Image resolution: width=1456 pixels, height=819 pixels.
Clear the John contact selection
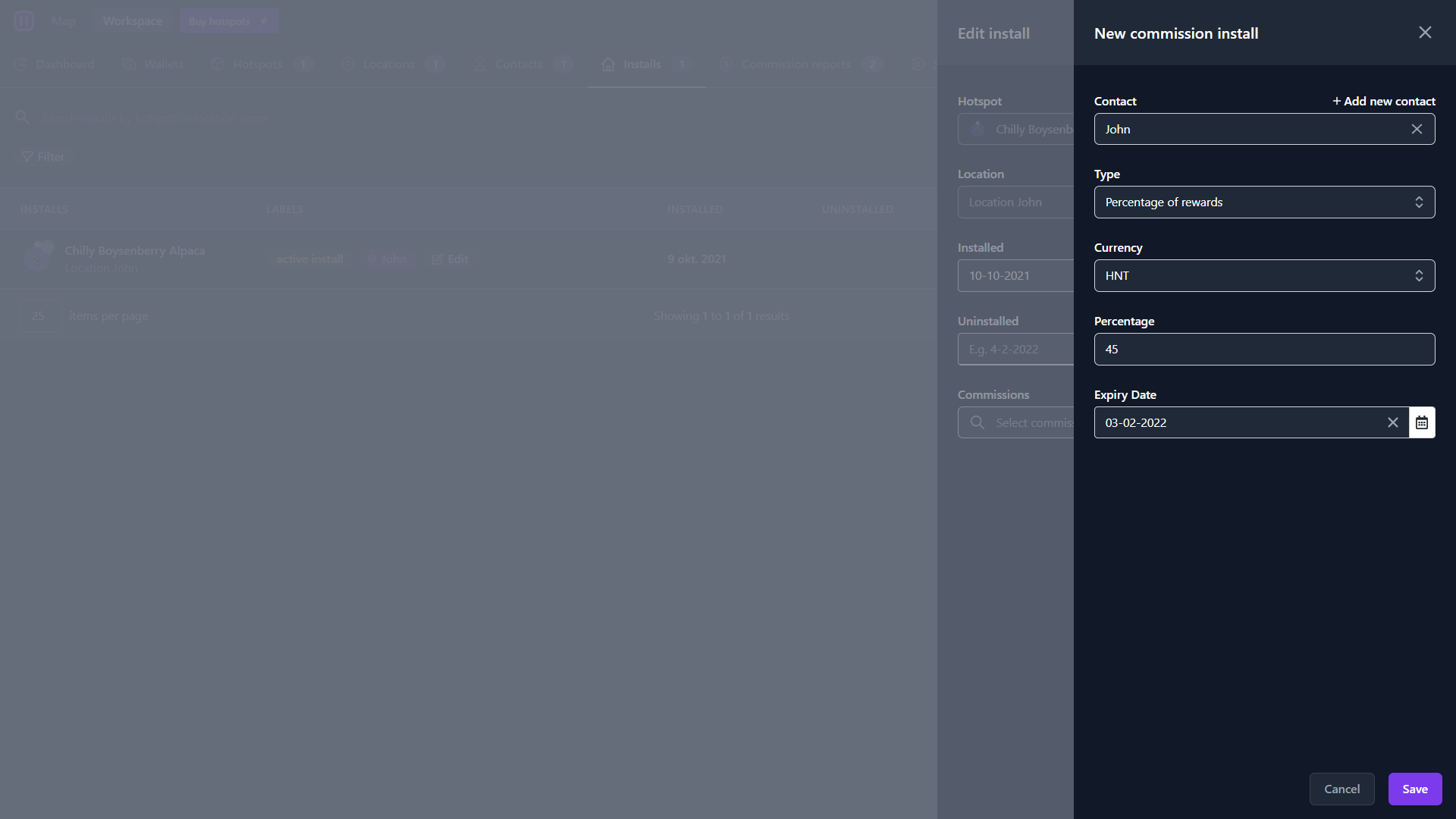click(1417, 129)
